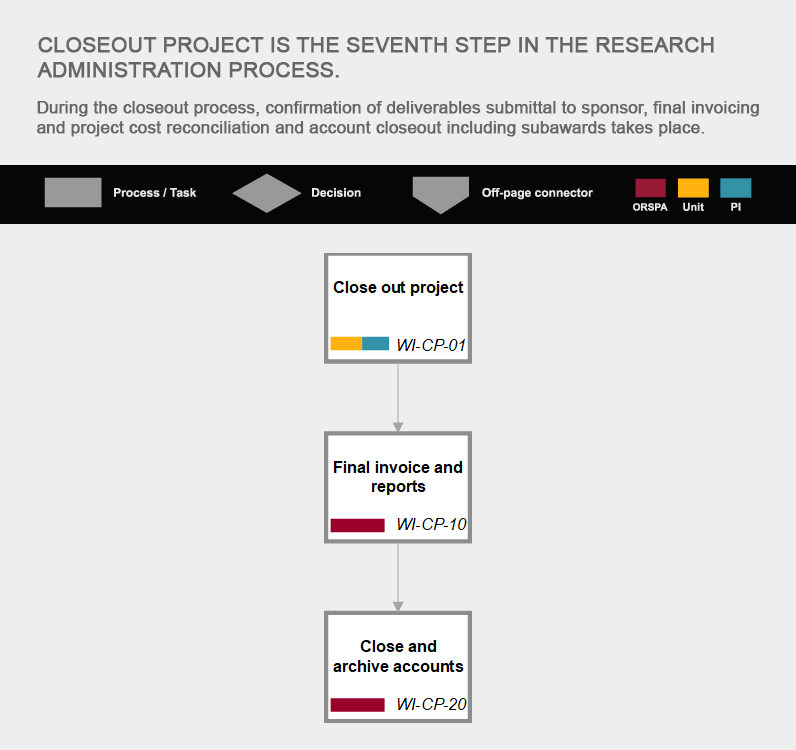Select the PI teal legend swatch
The image size is (796, 750).
[736, 188]
